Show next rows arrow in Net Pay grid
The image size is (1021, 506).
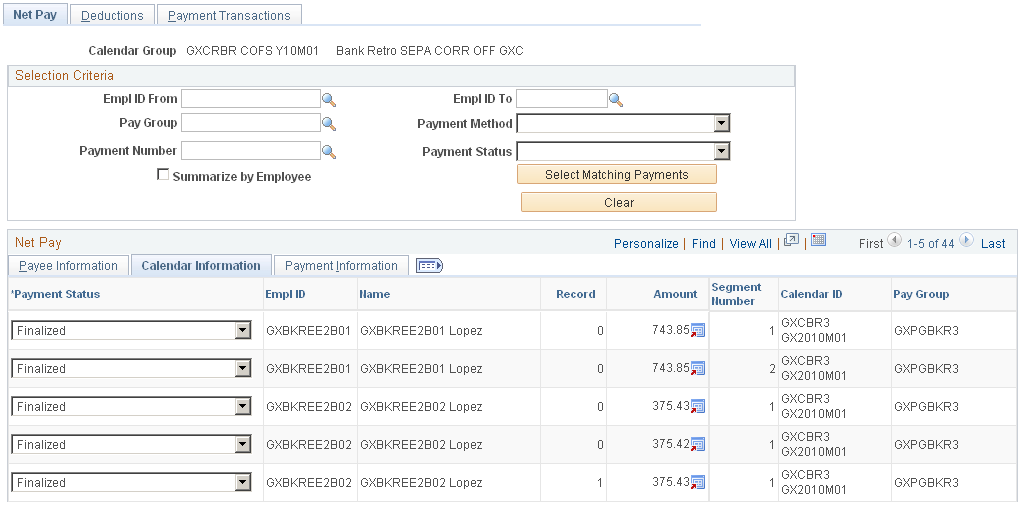pos(966,240)
